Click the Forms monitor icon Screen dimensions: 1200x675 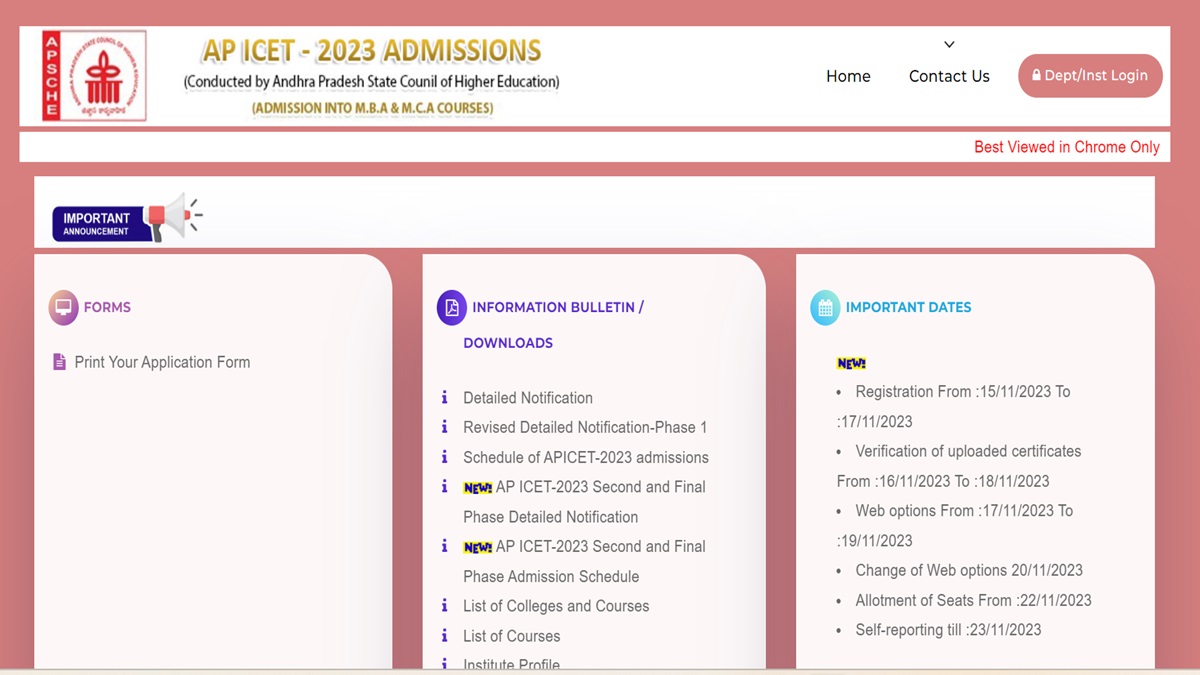click(63, 307)
